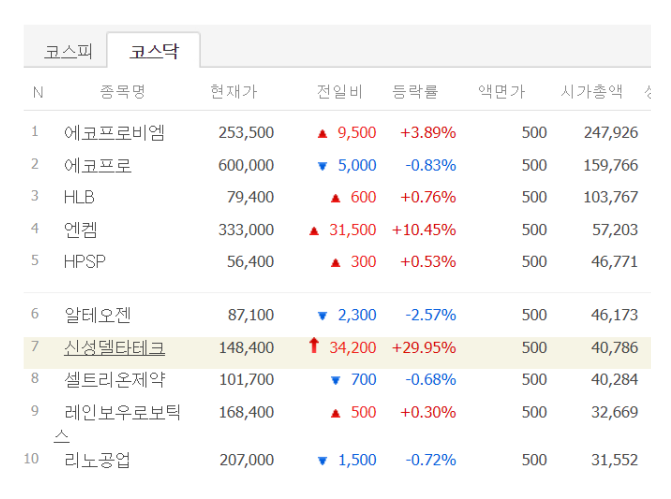Click current price 253,500
This screenshot has width=671, height=499.
click(246, 133)
